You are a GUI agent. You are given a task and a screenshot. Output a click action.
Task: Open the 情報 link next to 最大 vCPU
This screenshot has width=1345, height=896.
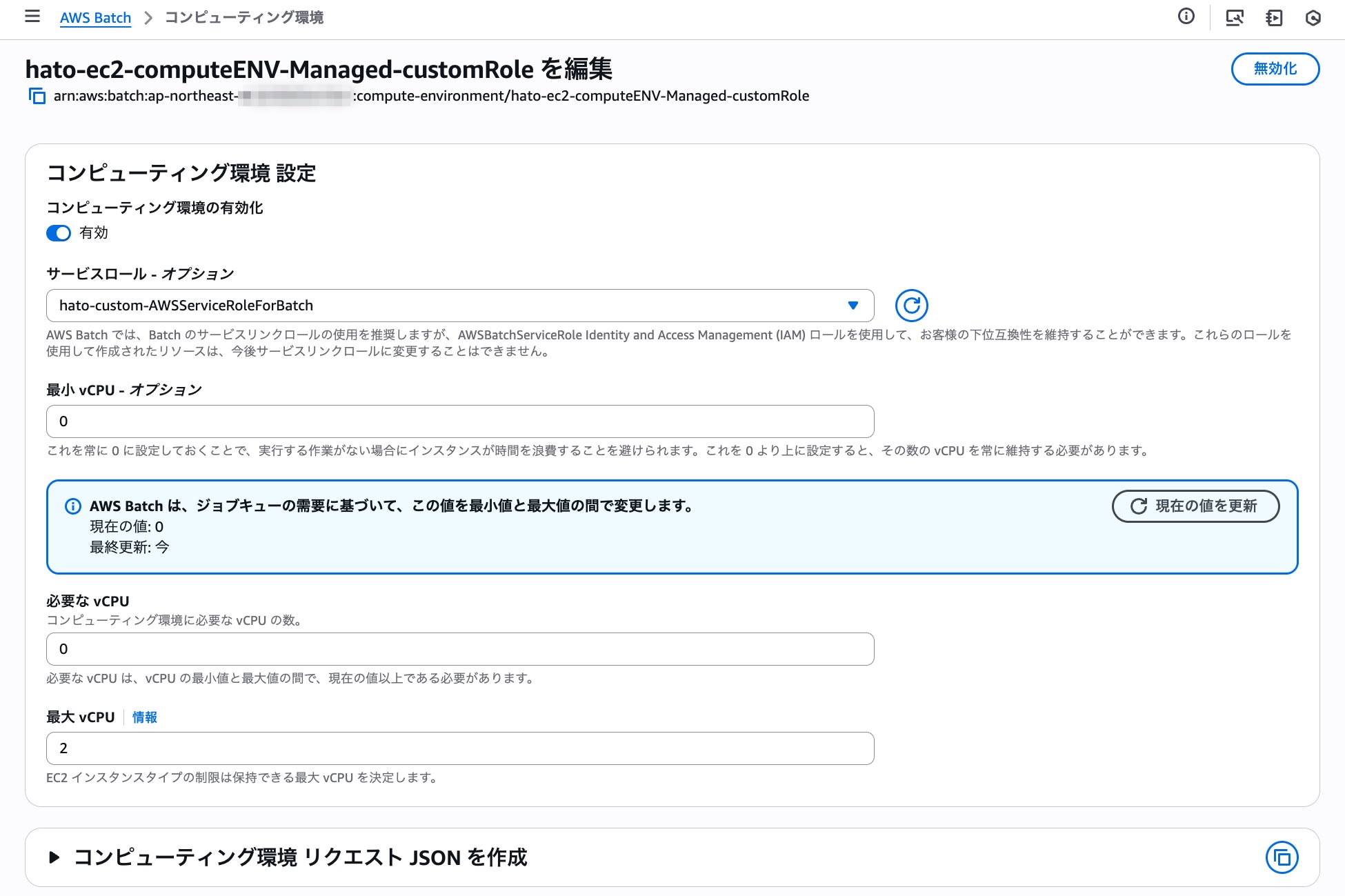tap(145, 717)
